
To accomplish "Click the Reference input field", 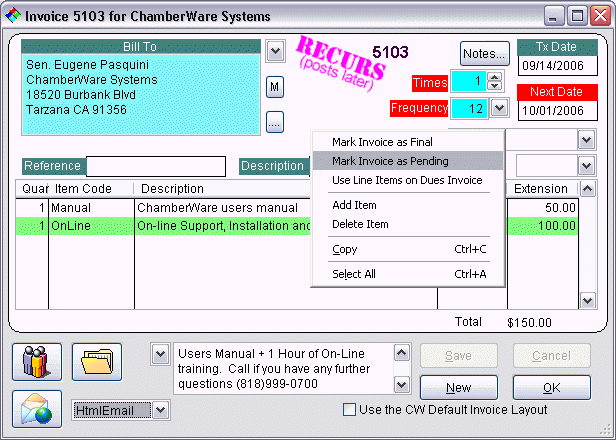I will point(156,166).
